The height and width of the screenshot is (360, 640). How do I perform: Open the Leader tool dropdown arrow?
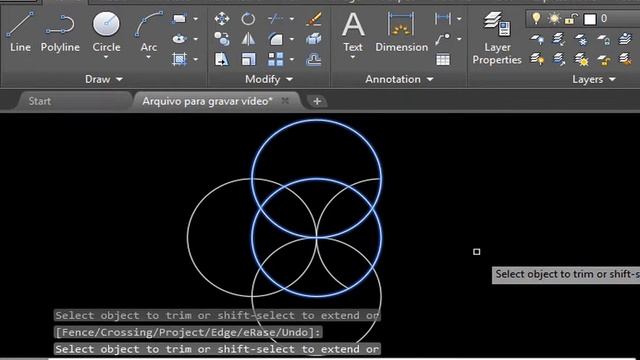point(459,39)
